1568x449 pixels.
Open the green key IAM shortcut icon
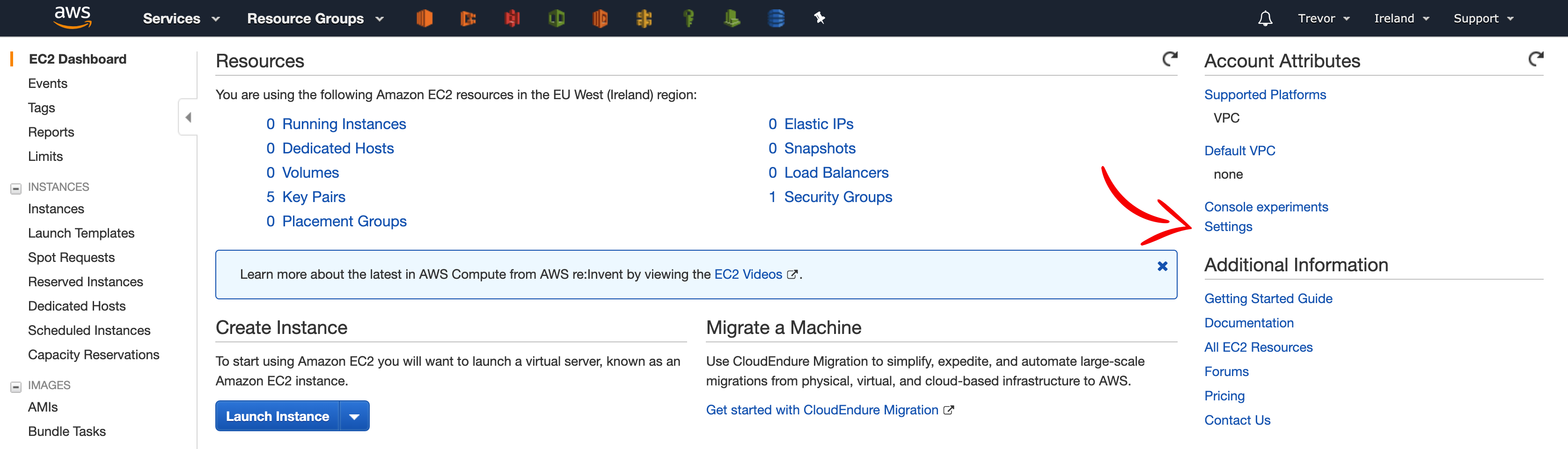689,18
